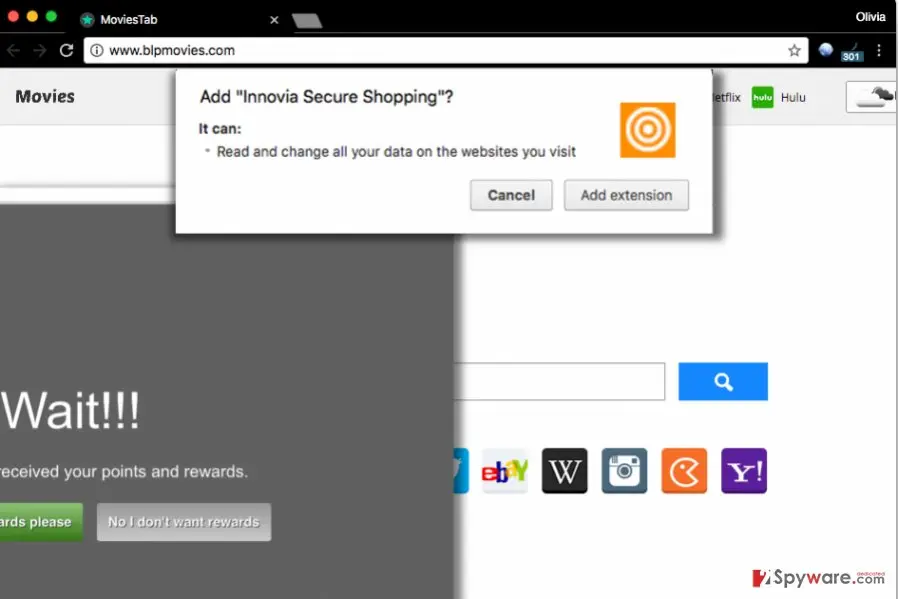Close the MoviesTab tab
This screenshot has height=599, width=899.
pos(274,20)
